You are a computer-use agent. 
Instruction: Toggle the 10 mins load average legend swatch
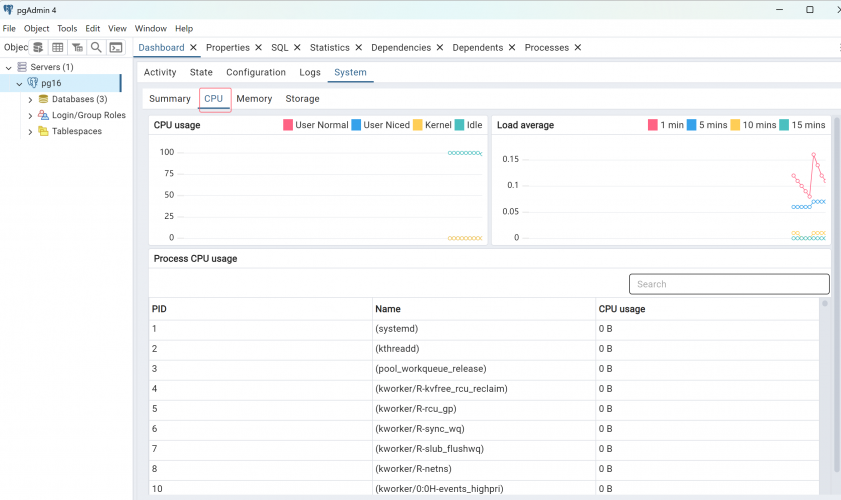pos(735,125)
